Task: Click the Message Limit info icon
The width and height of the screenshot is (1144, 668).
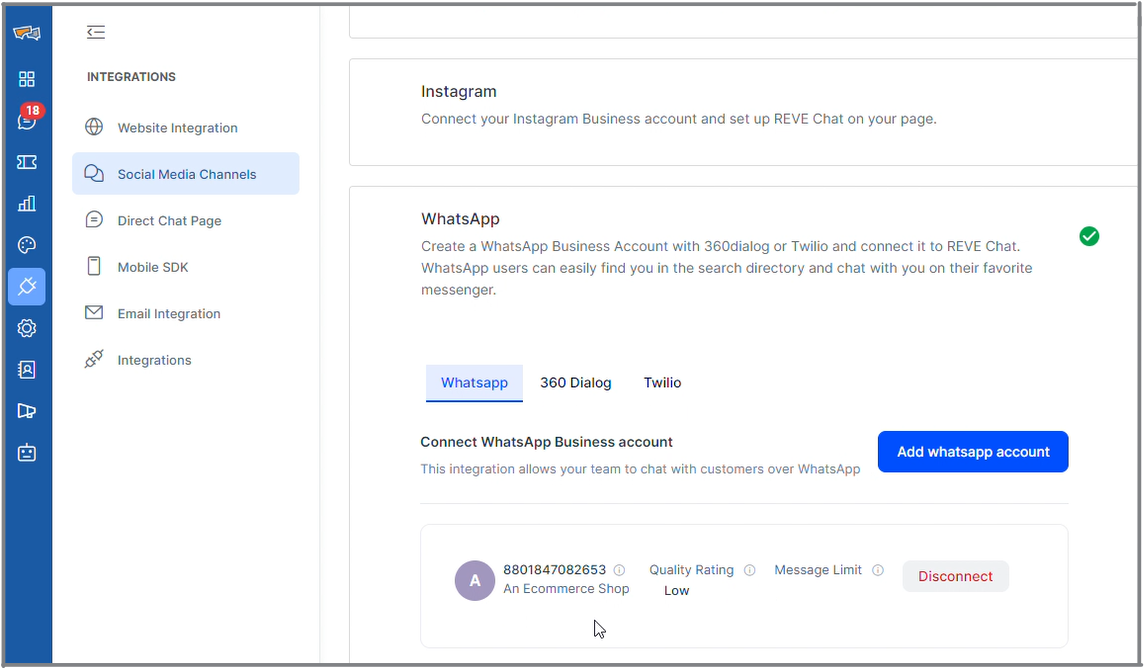Action: click(x=878, y=570)
